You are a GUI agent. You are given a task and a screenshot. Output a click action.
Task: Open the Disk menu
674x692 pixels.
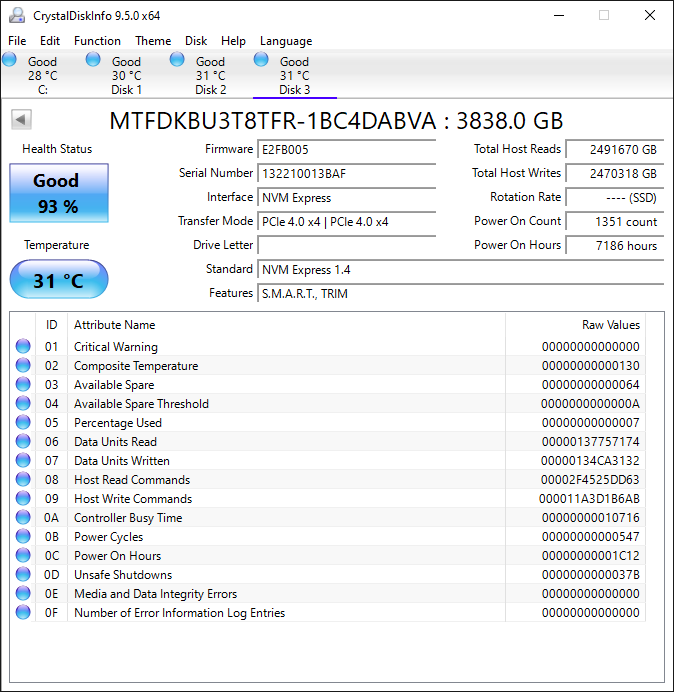tap(196, 41)
